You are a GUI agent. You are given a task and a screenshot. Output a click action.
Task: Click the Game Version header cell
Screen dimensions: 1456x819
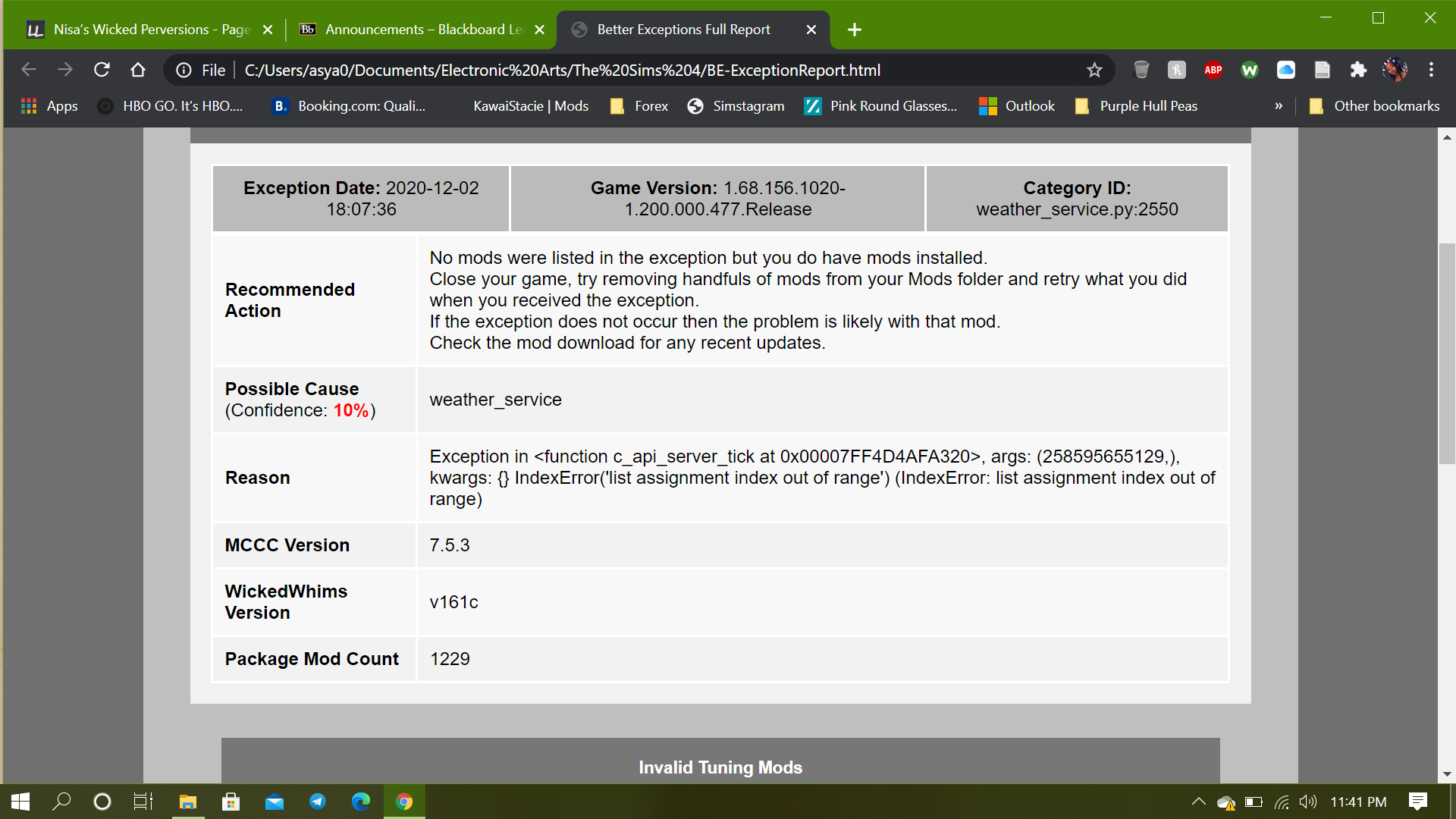point(717,199)
